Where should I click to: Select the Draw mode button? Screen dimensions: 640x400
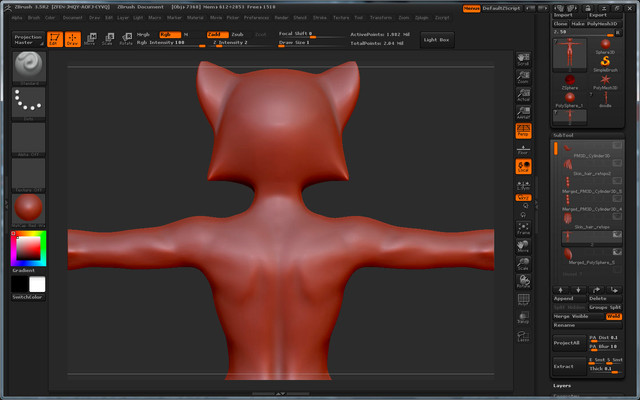(x=72, y=39)
